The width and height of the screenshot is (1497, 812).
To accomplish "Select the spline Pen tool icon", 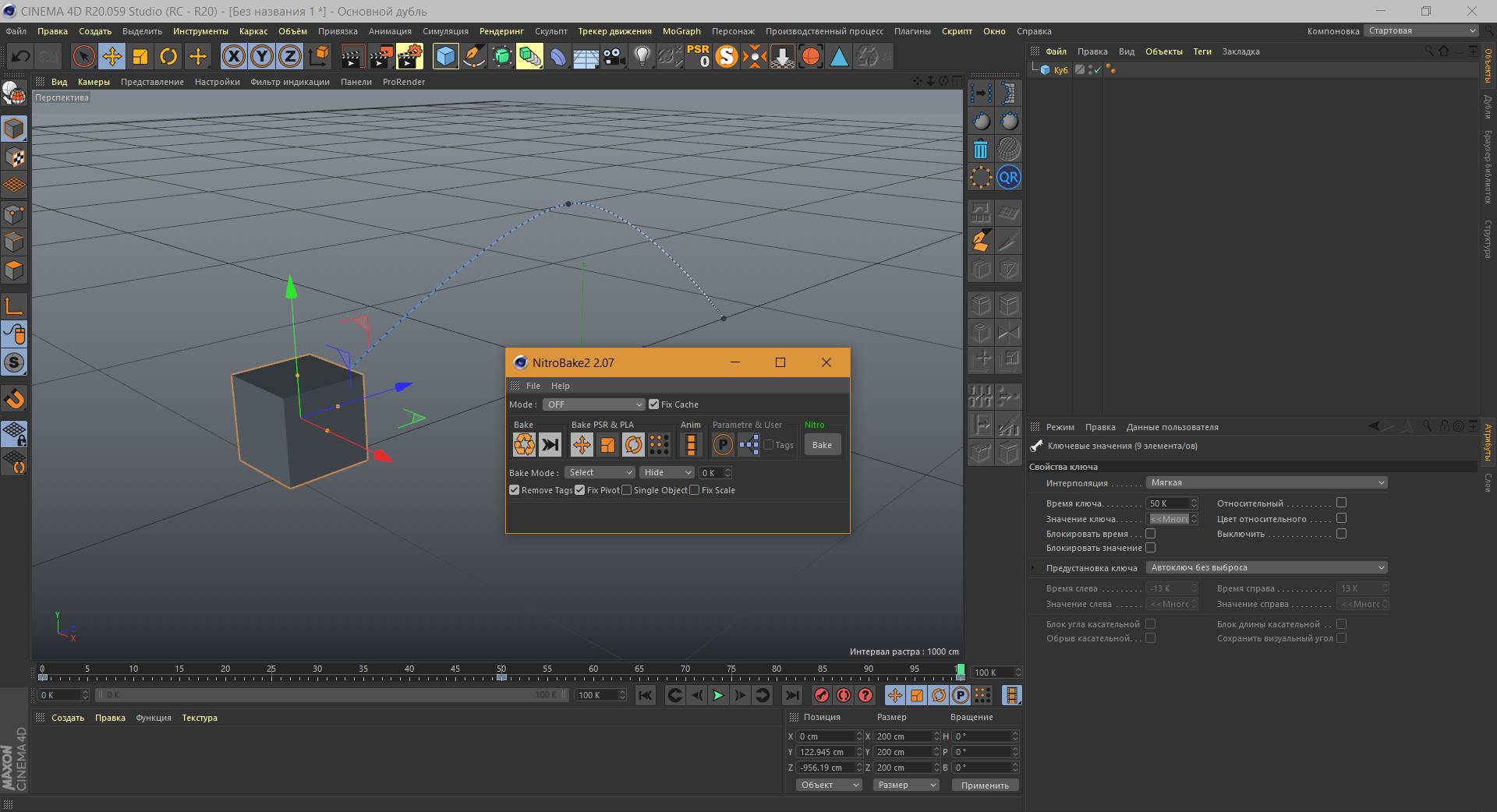I will 473,56.
